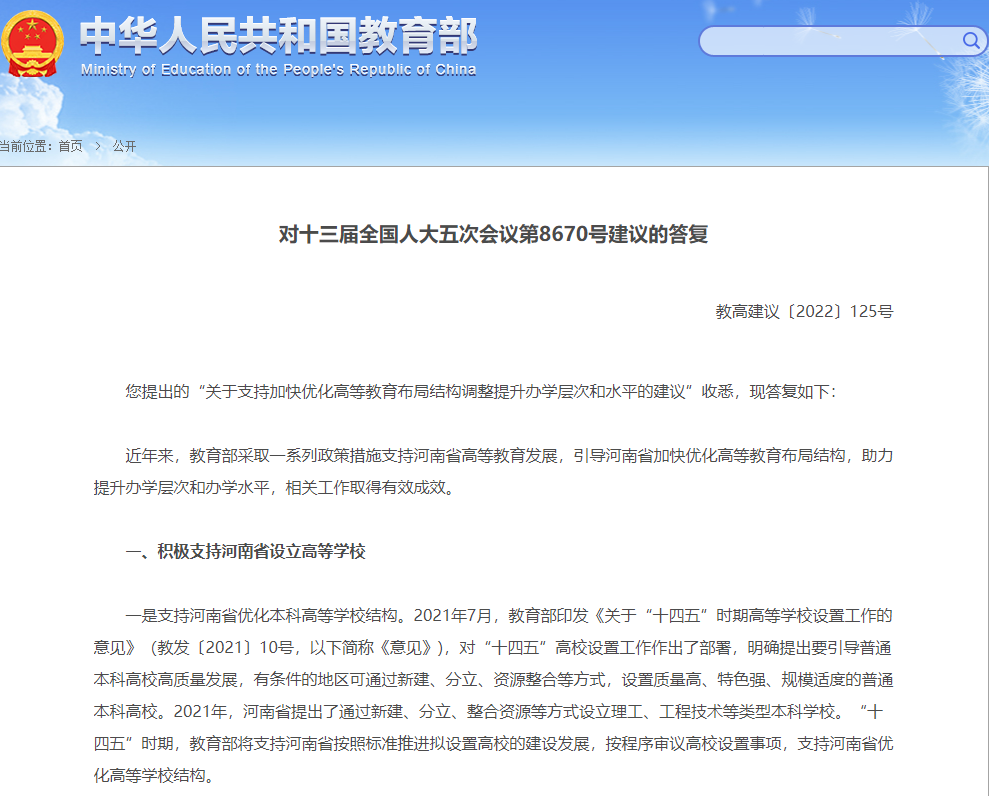Image resolution: width=989 pixels, height=796 pixels.
Task: Click the section heading 一、积极支持河南省设立高等学校
Action: [245, 551]
